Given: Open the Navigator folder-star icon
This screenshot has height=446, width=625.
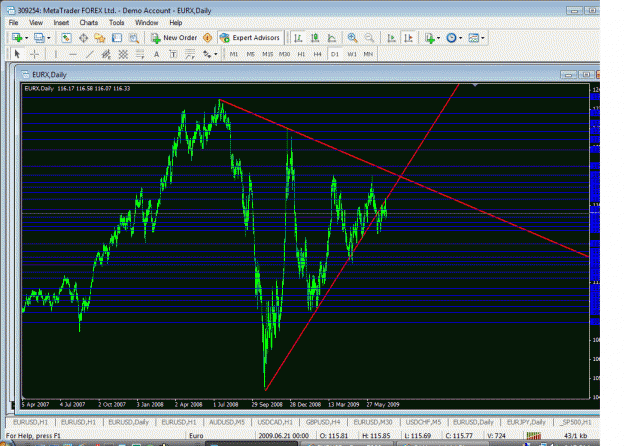Looking at the screenshot, I should pyautogui.click(x=100, y=38).
